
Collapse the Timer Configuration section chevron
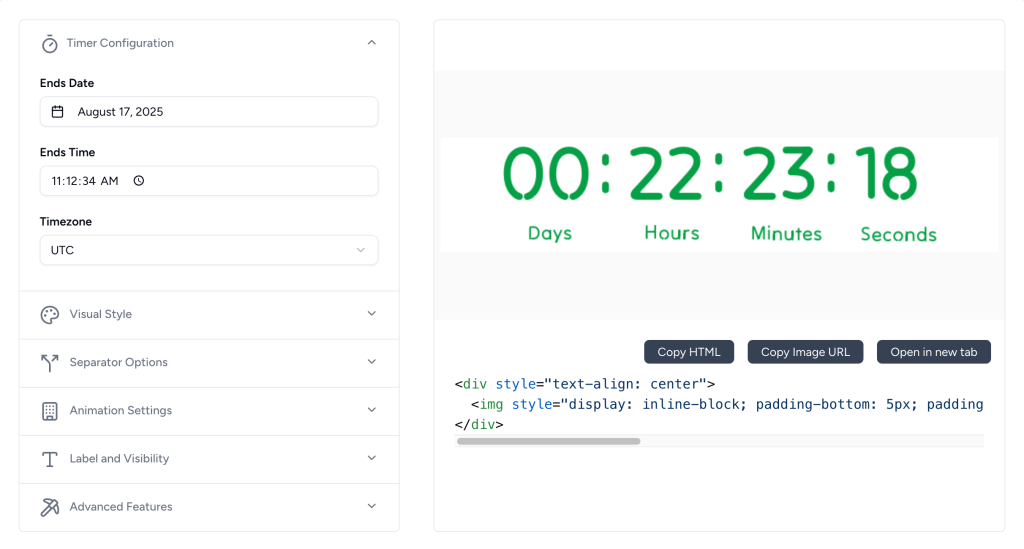pyautogui.click(x=372, y=42)
